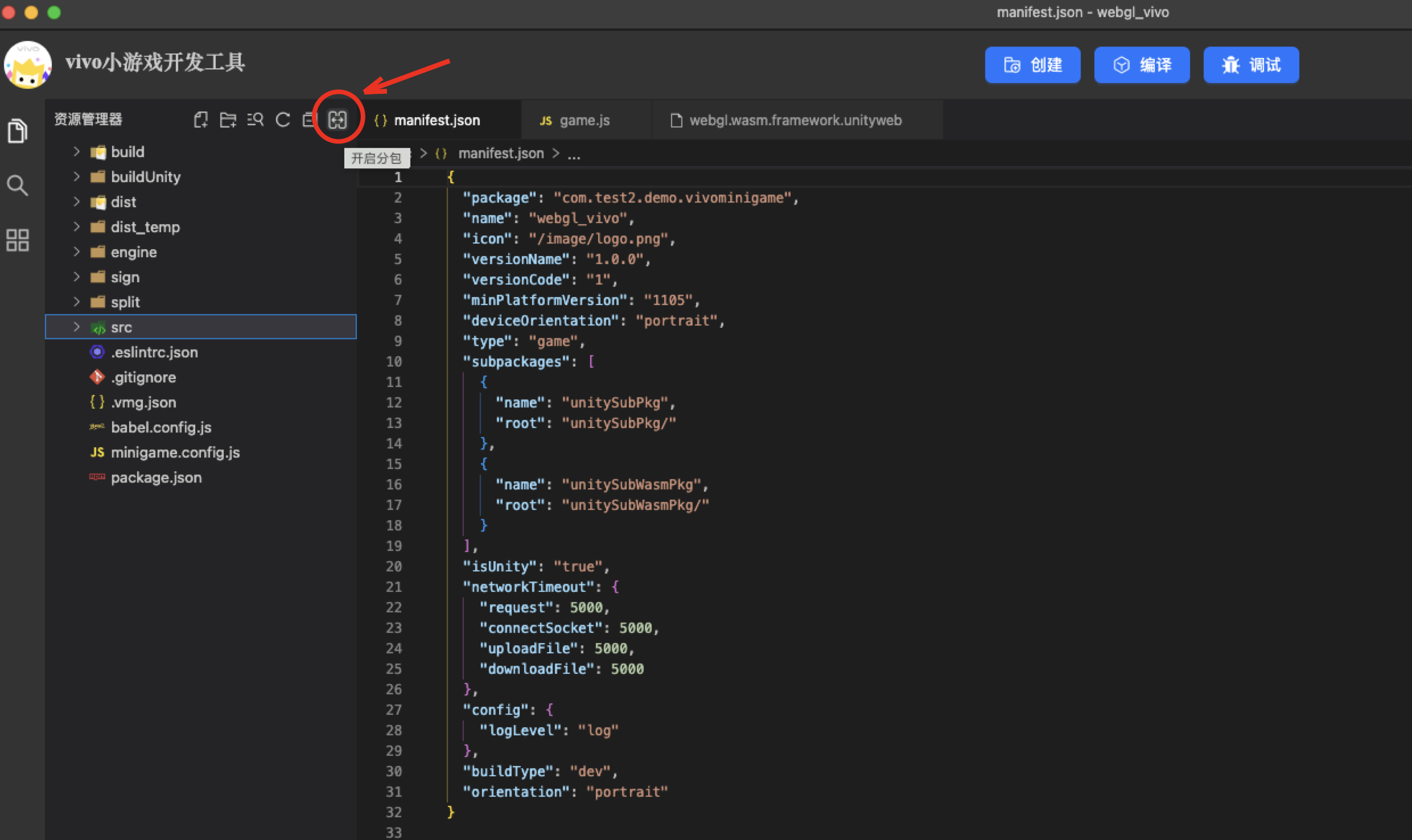Screen dimensions: 1412x840
Task: Click the .vmg.json braces icon
Action: click(x=97, y=402)
